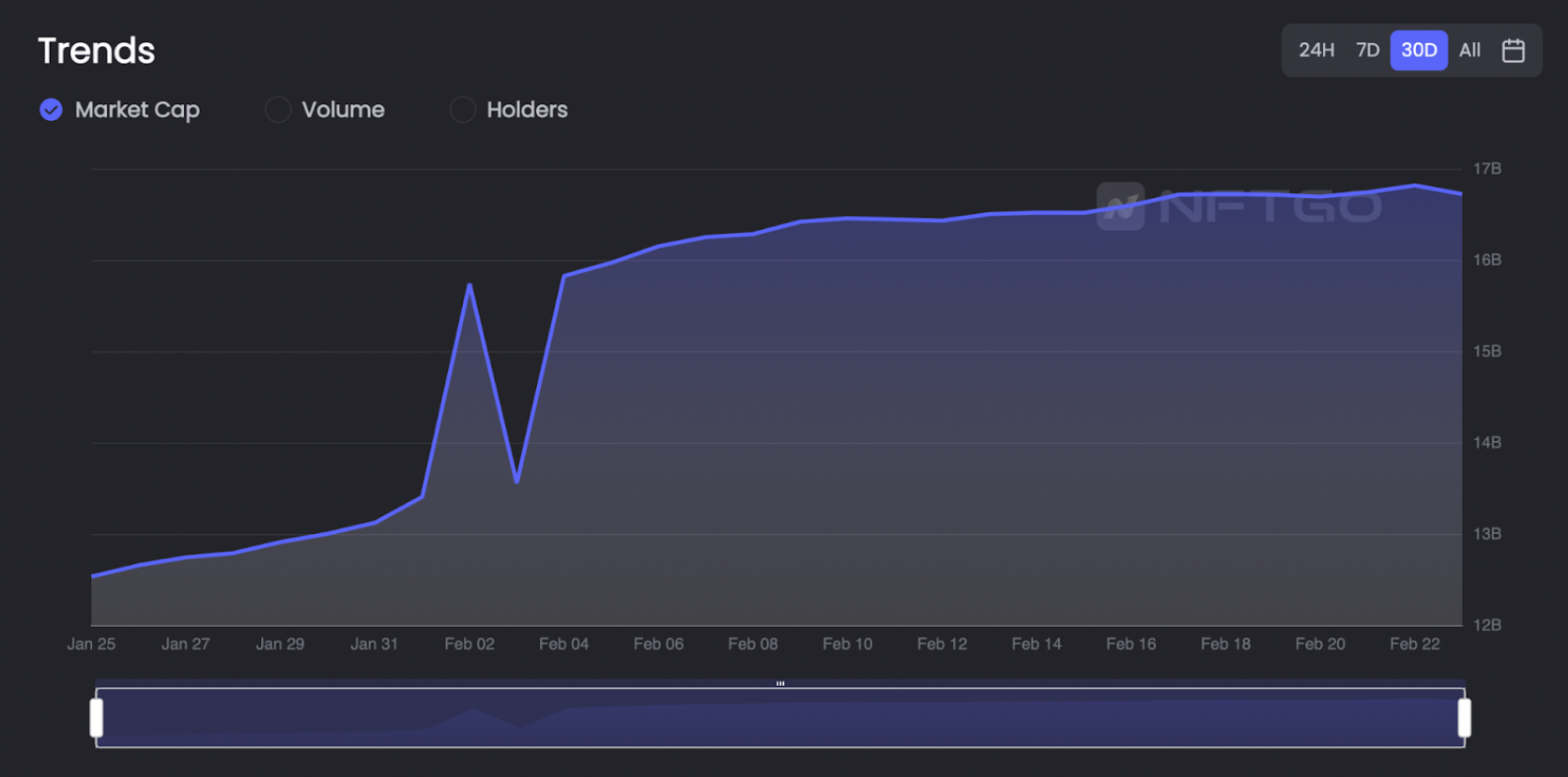Select the 30D time range tab
This screenshot has width=1568, height=777.
click(1419, 51)
